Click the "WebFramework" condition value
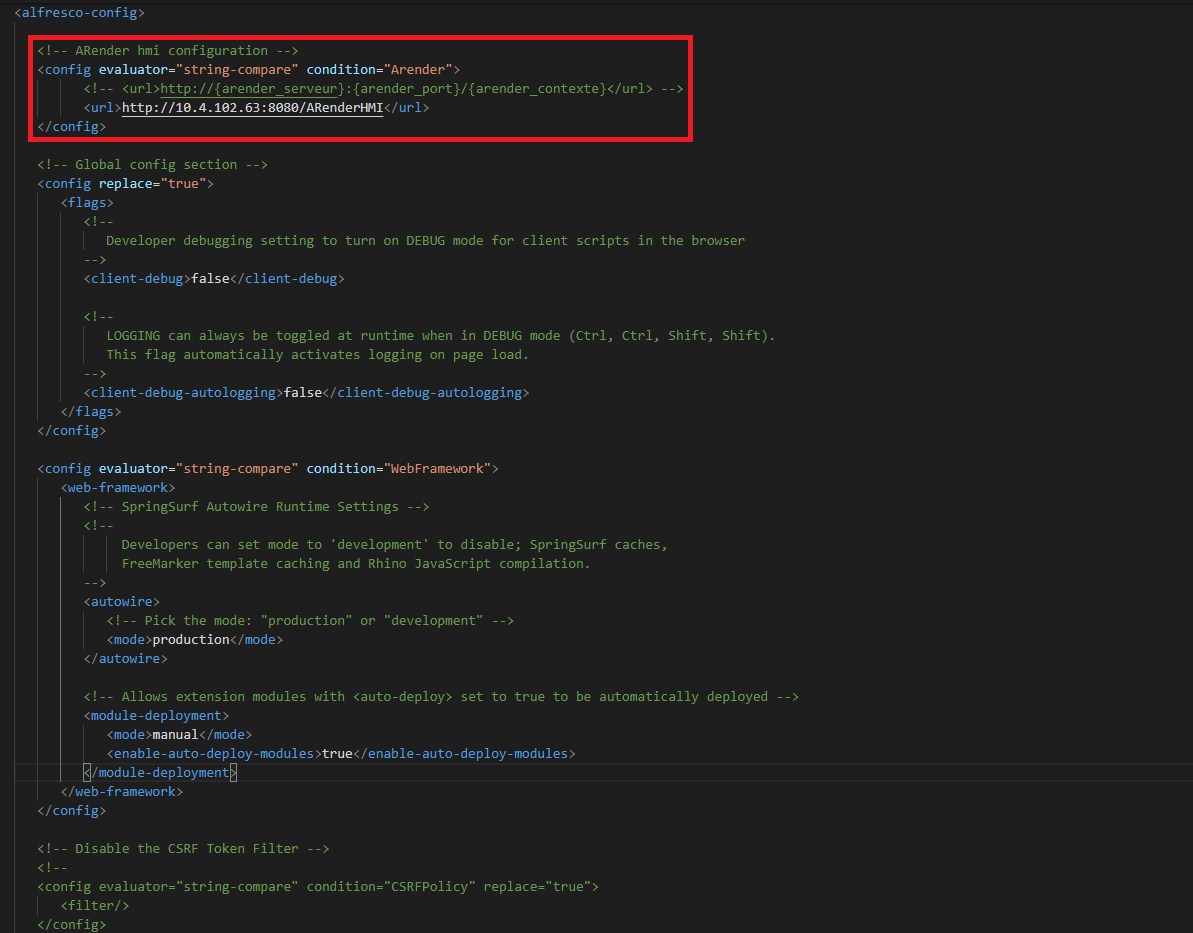 pyautogui.click(x=436, y=469)
